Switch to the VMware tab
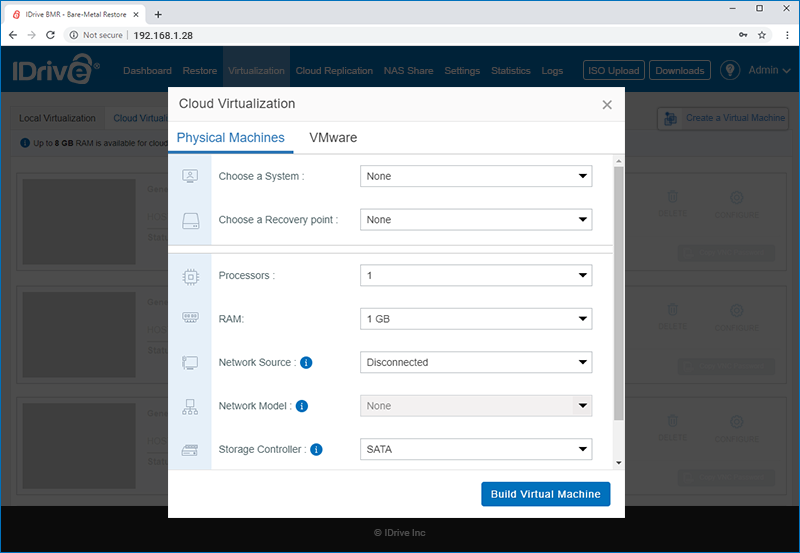 pos(333,137)
